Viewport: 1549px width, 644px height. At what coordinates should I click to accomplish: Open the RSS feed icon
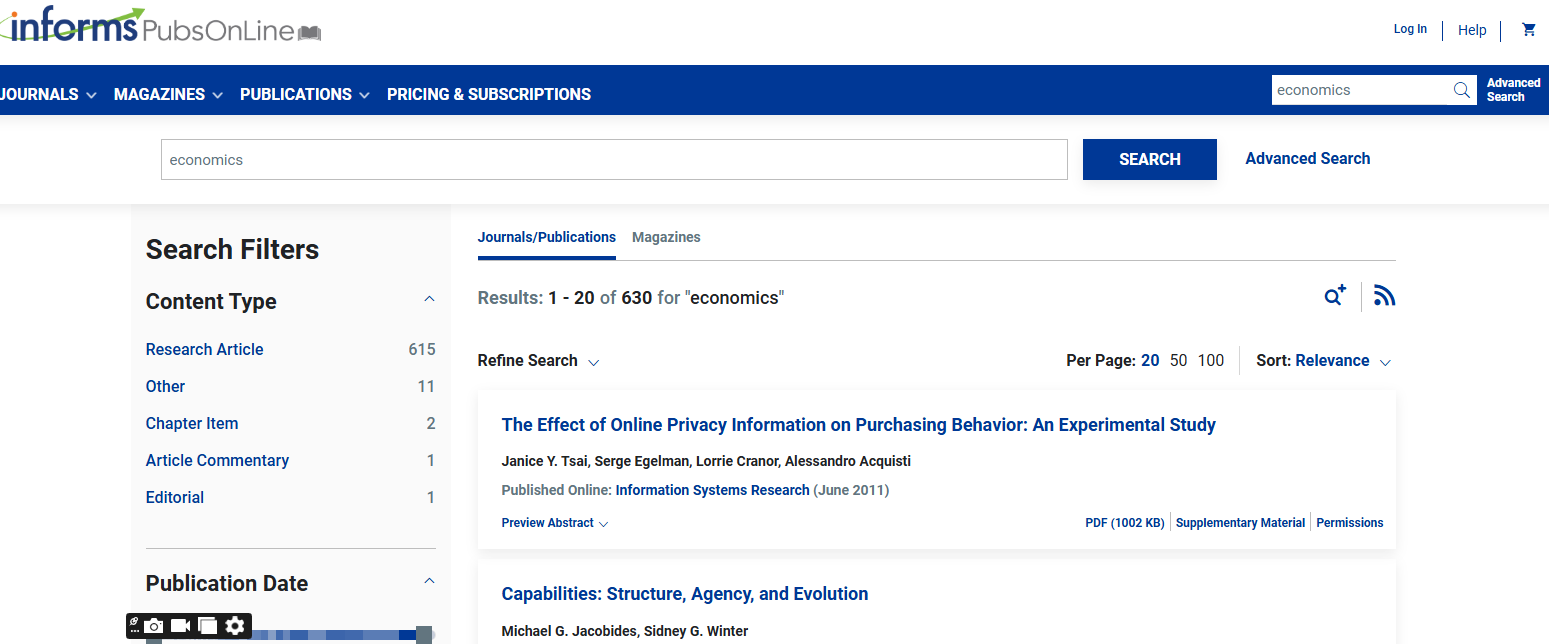pos(1384,296)
